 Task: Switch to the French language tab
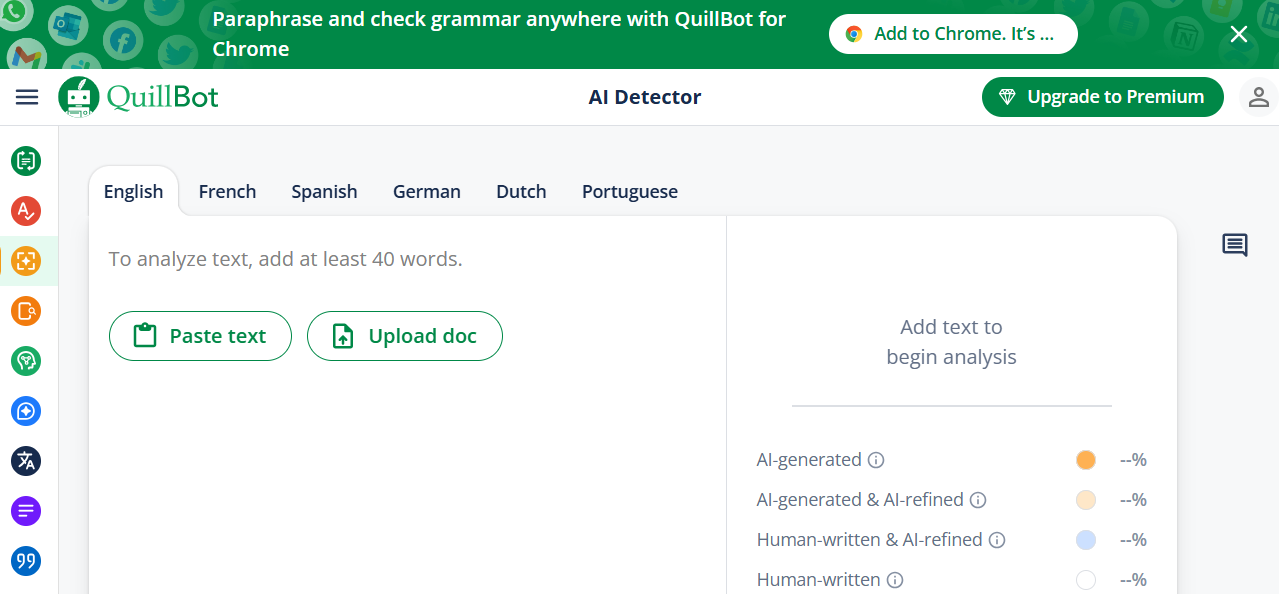pyautogui.click(x=227, y=191)
